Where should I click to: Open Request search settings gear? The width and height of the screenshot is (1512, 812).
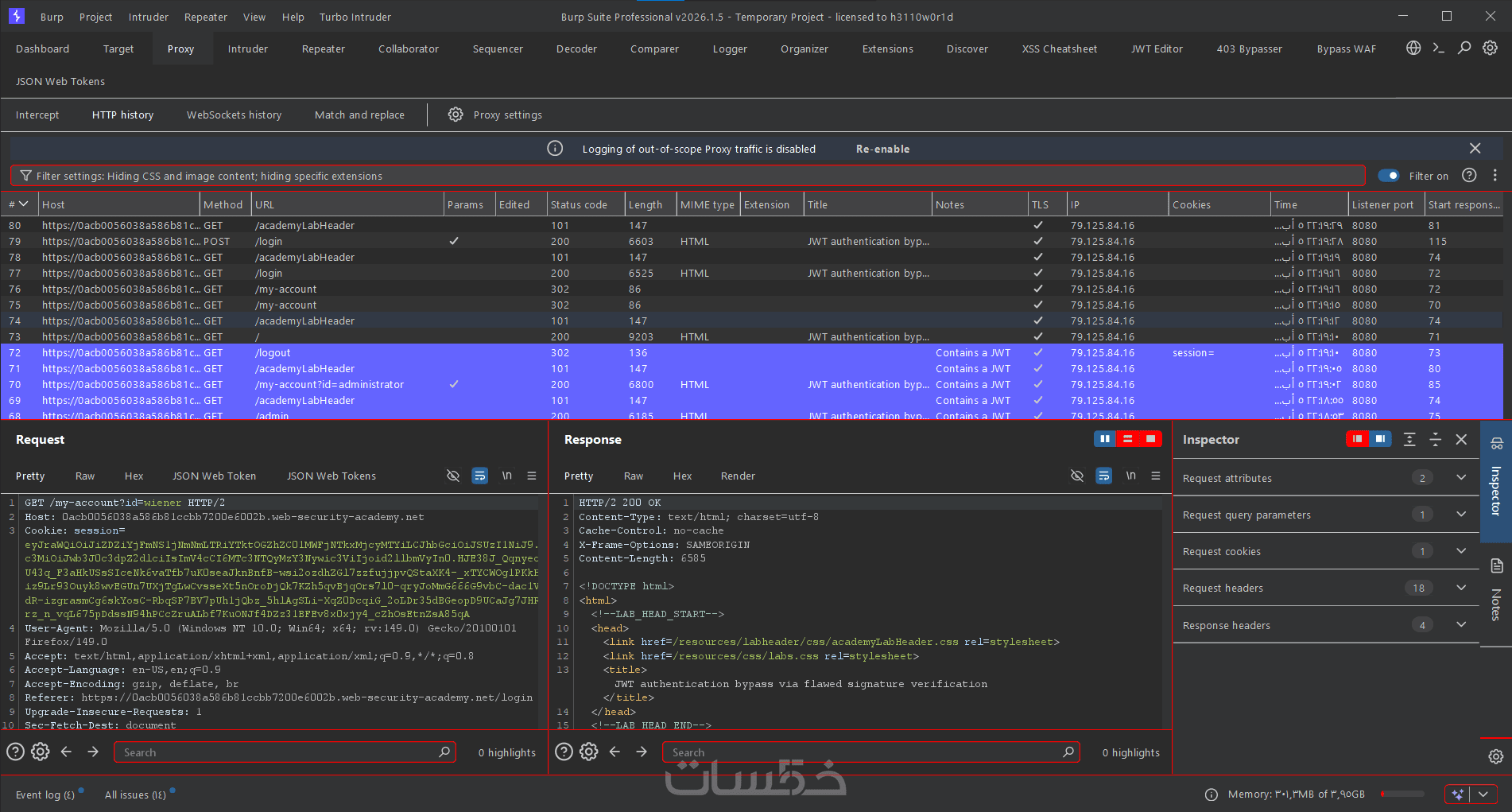coord(41,752)
